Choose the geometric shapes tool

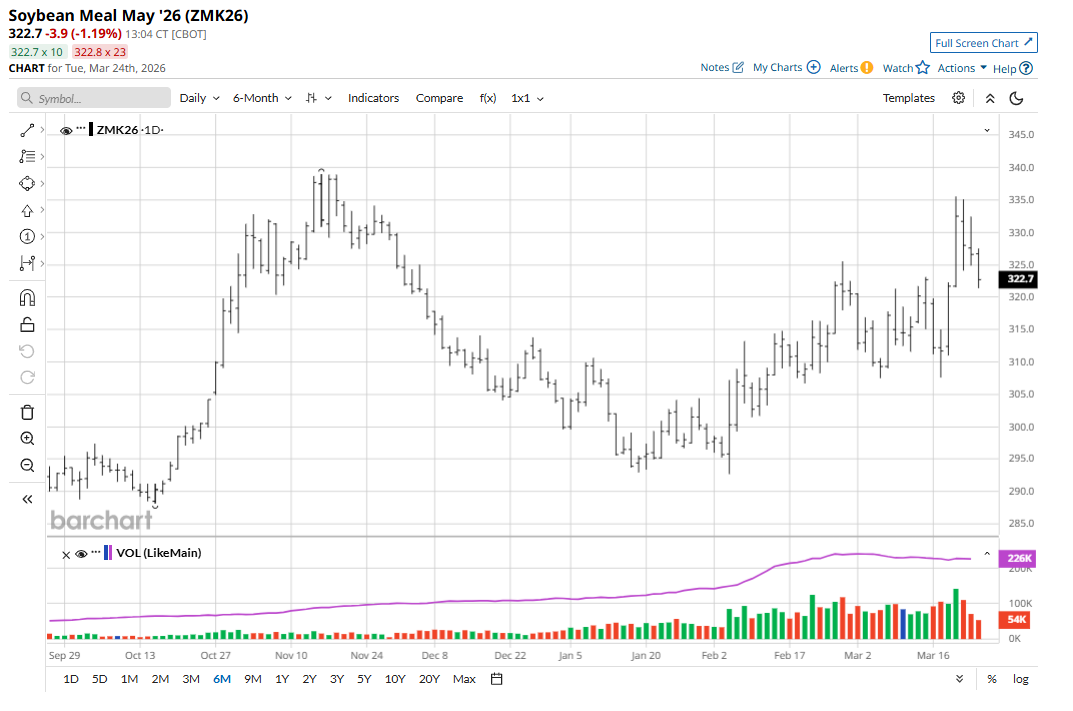[x=27, y=183]
